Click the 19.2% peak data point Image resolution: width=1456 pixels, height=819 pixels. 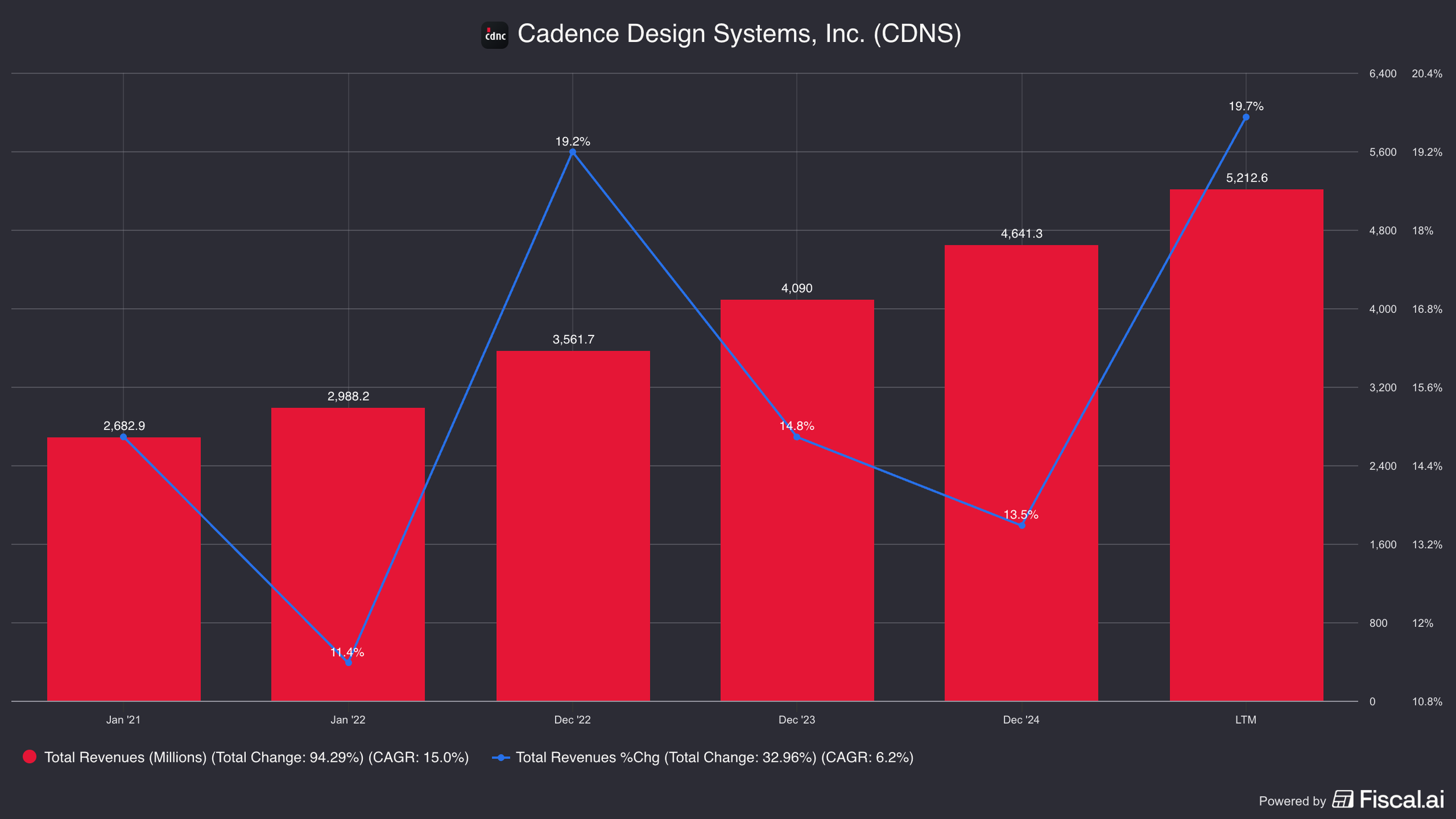pyautogui.click(x=572, y=152)
